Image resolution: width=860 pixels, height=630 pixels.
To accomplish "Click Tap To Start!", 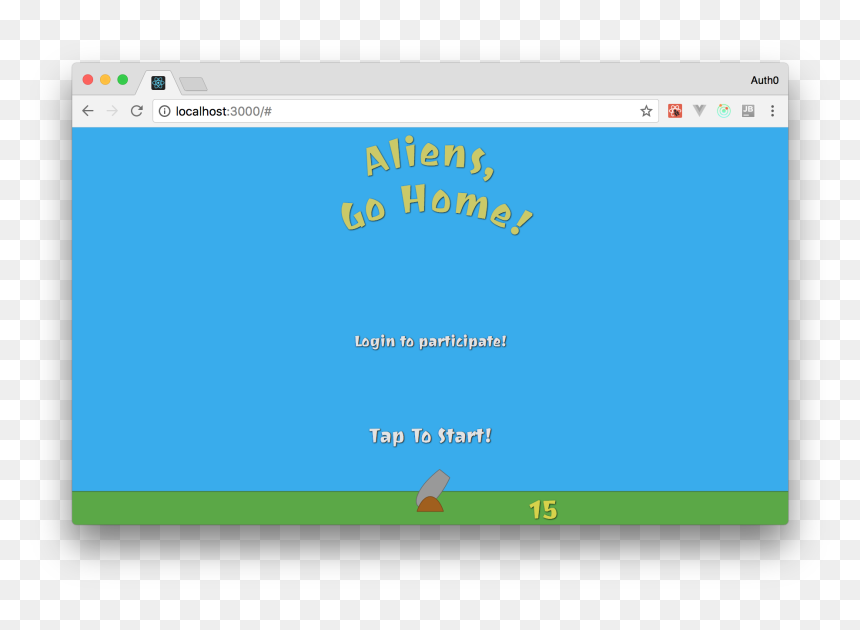I will point(431,436).
